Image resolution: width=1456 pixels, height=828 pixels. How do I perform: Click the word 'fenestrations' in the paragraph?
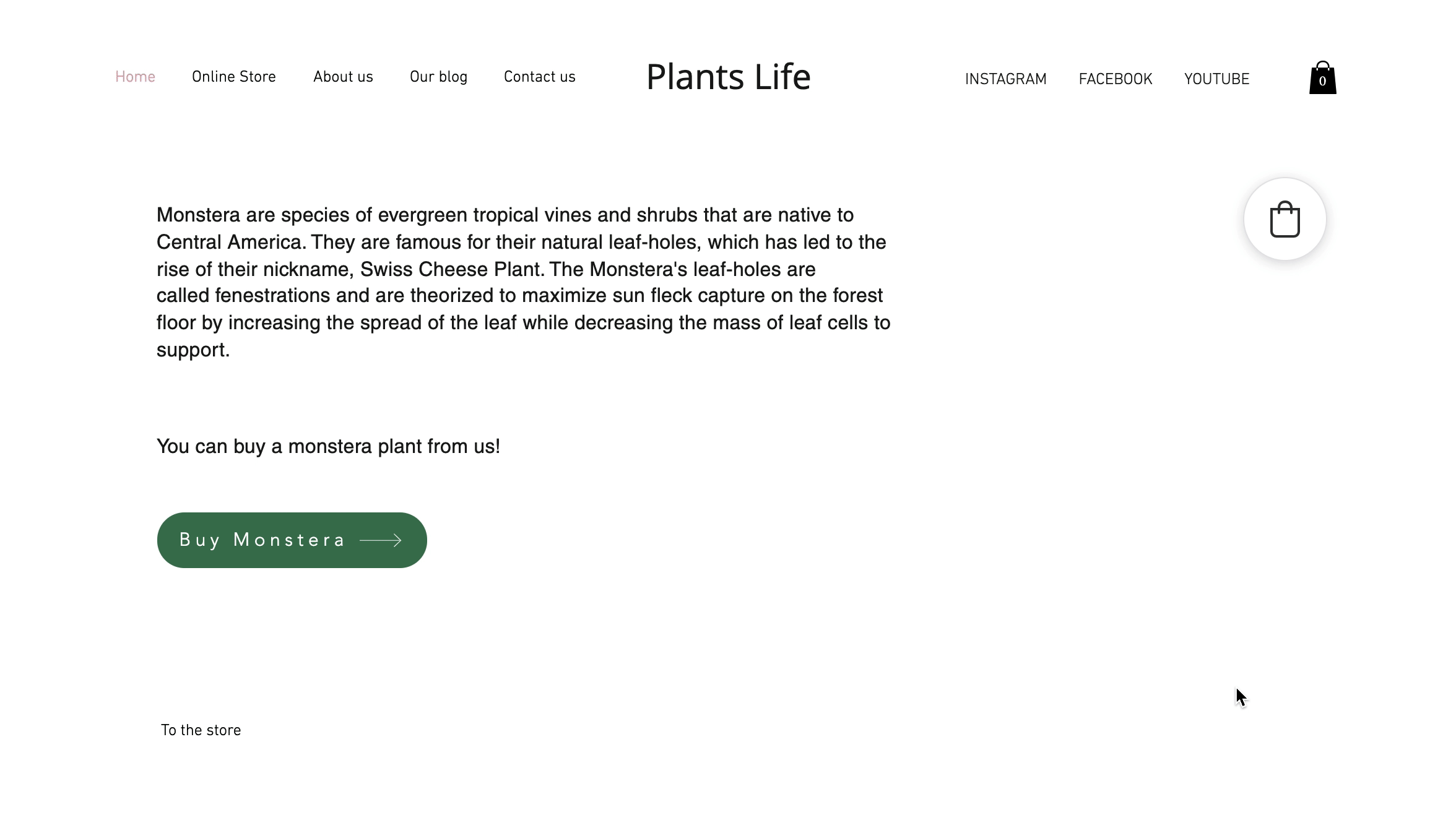[272, 296]
